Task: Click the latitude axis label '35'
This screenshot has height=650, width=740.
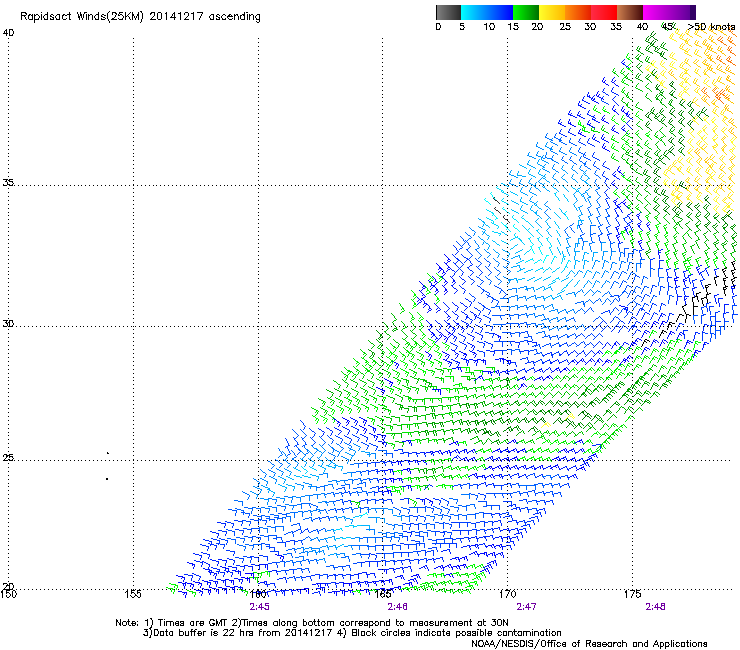Action: (x=8, y=183)
